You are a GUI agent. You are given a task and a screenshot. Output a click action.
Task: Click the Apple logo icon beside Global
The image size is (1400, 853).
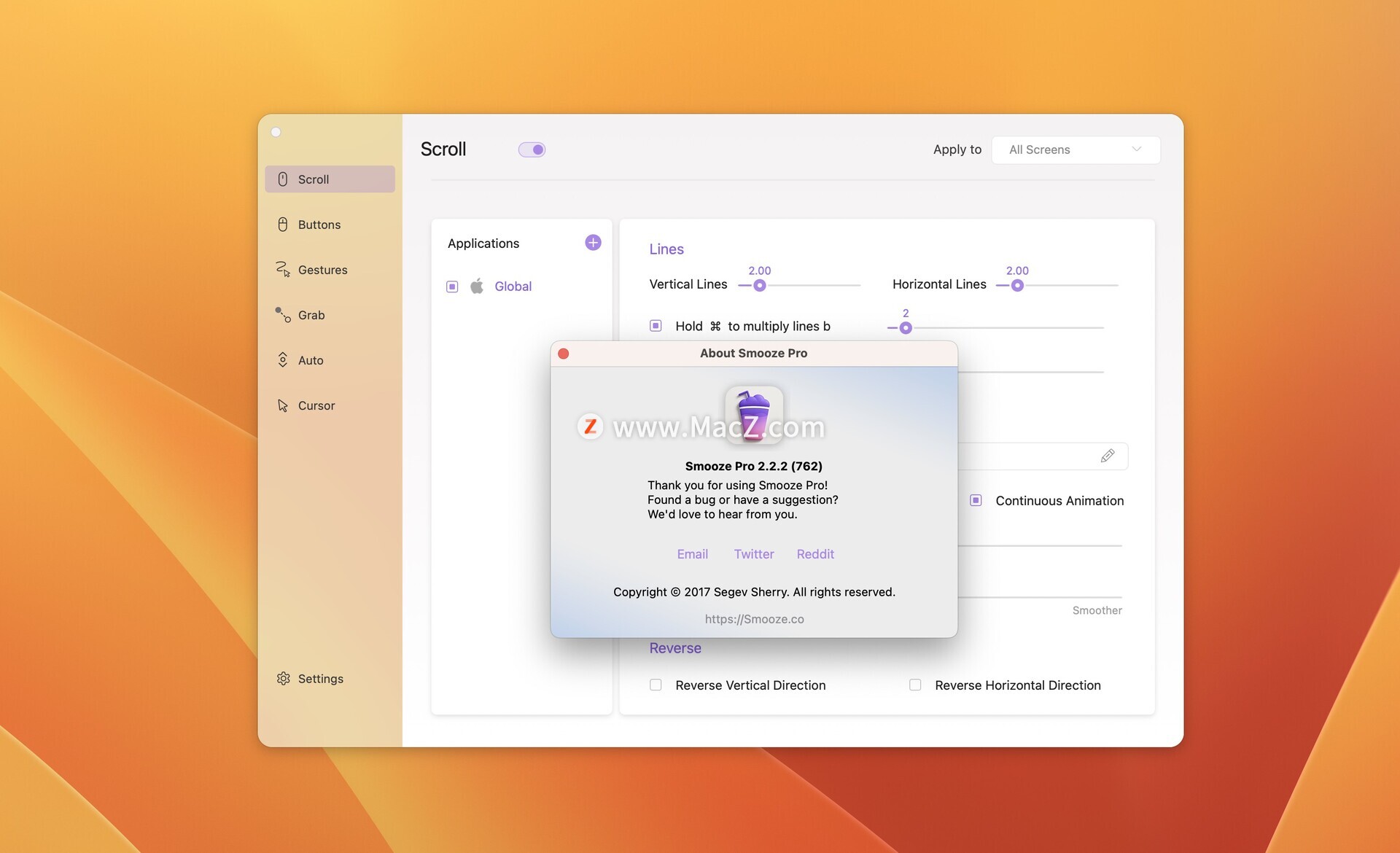(x=477, y=286)
